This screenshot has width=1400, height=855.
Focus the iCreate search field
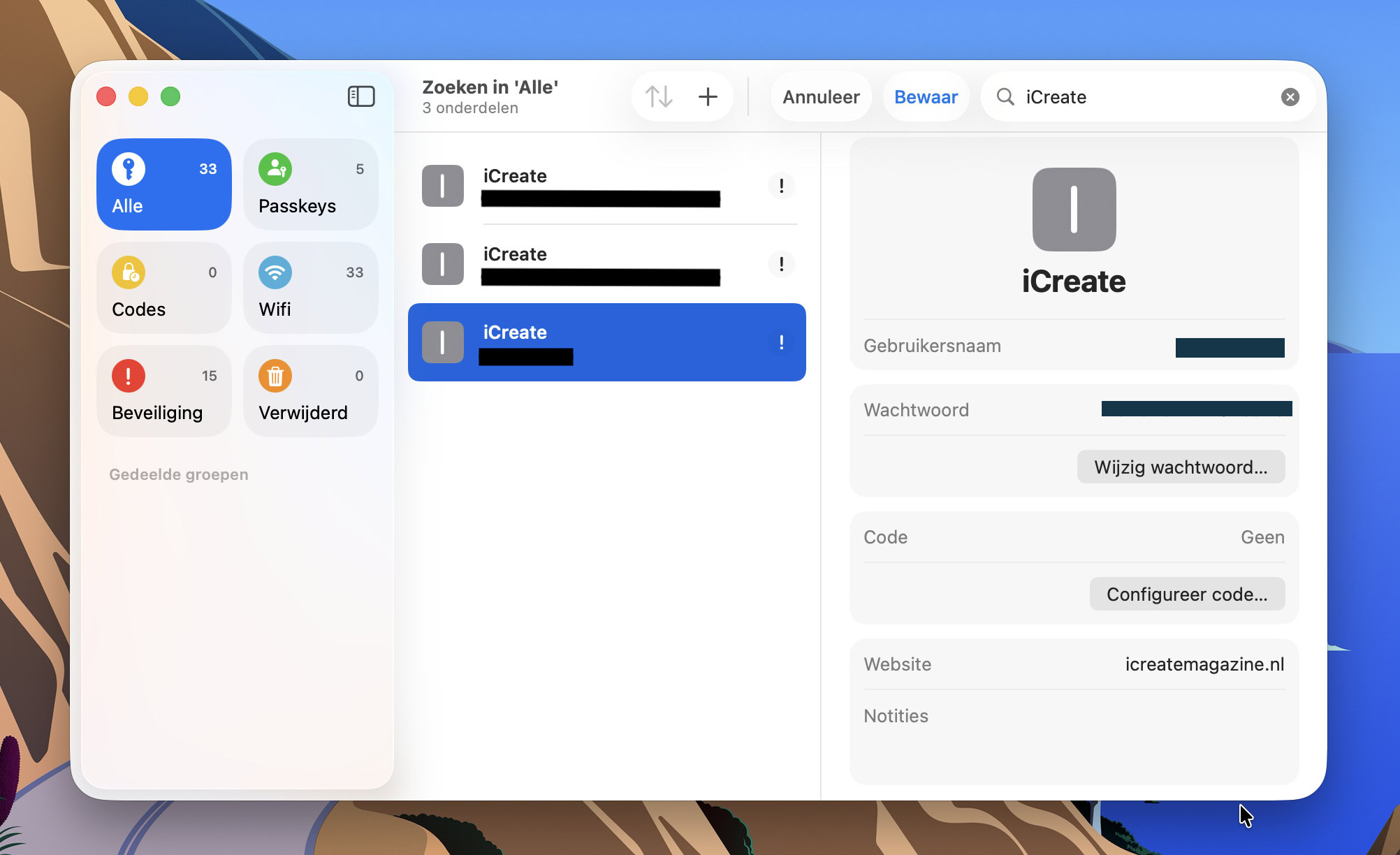click(x=1148, y=96)
